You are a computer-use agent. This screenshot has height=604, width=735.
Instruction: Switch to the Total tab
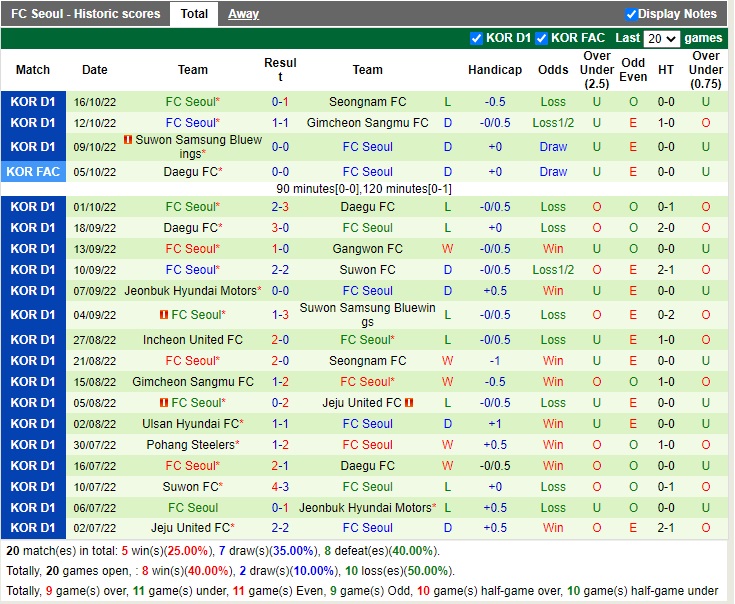pyautogui.click(x=194, y=14)
